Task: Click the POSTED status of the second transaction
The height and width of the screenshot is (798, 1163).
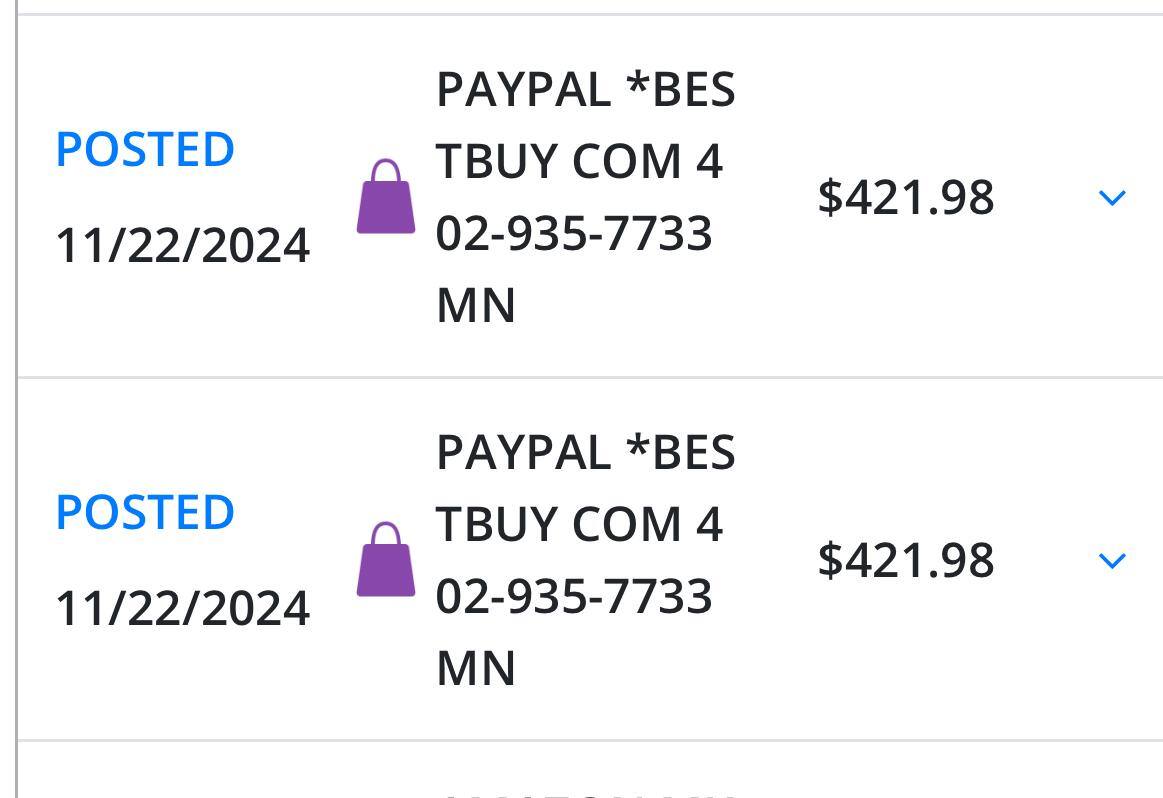Action: coord(145,512)
